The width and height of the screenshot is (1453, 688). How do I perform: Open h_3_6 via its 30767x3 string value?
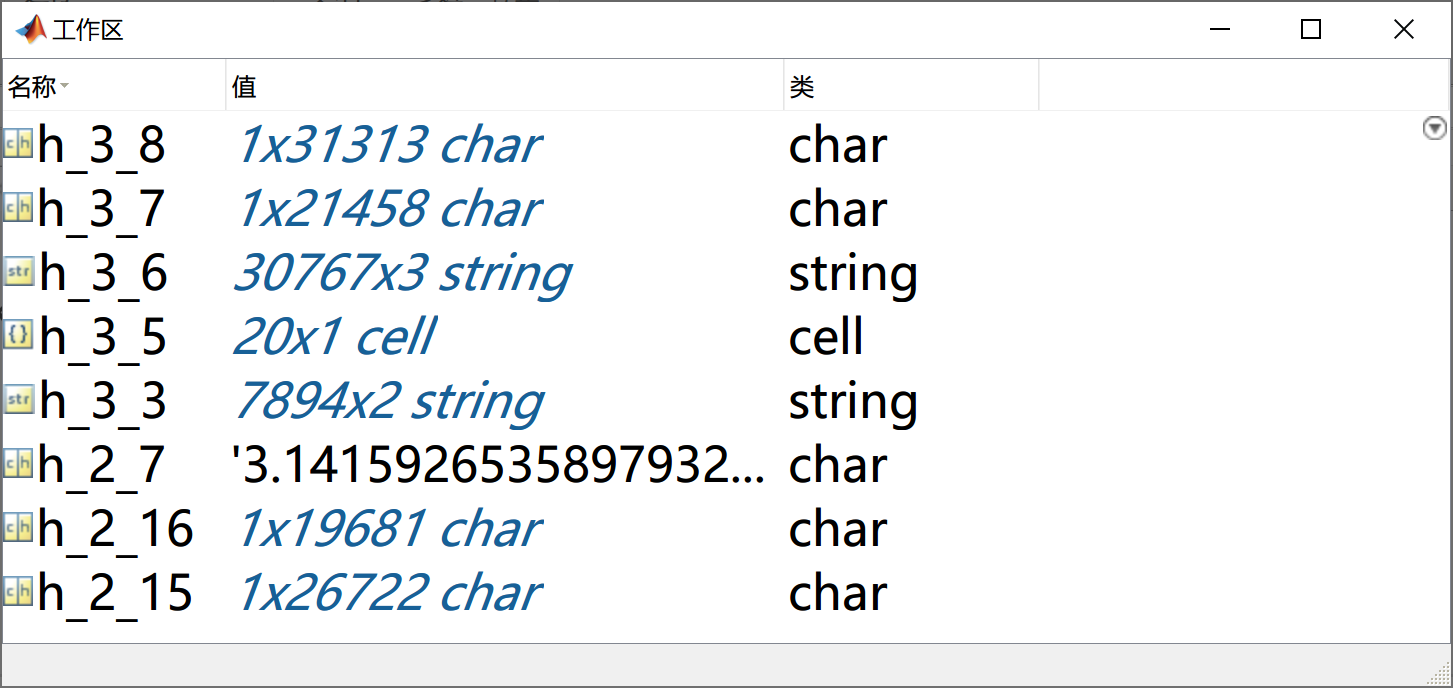click(402, 272)
